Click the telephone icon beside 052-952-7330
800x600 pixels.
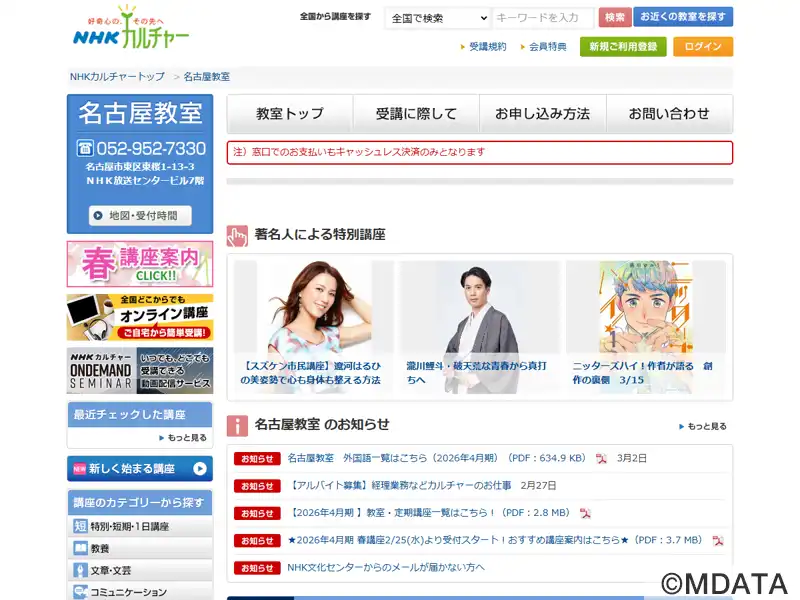[x=85, y=148]
